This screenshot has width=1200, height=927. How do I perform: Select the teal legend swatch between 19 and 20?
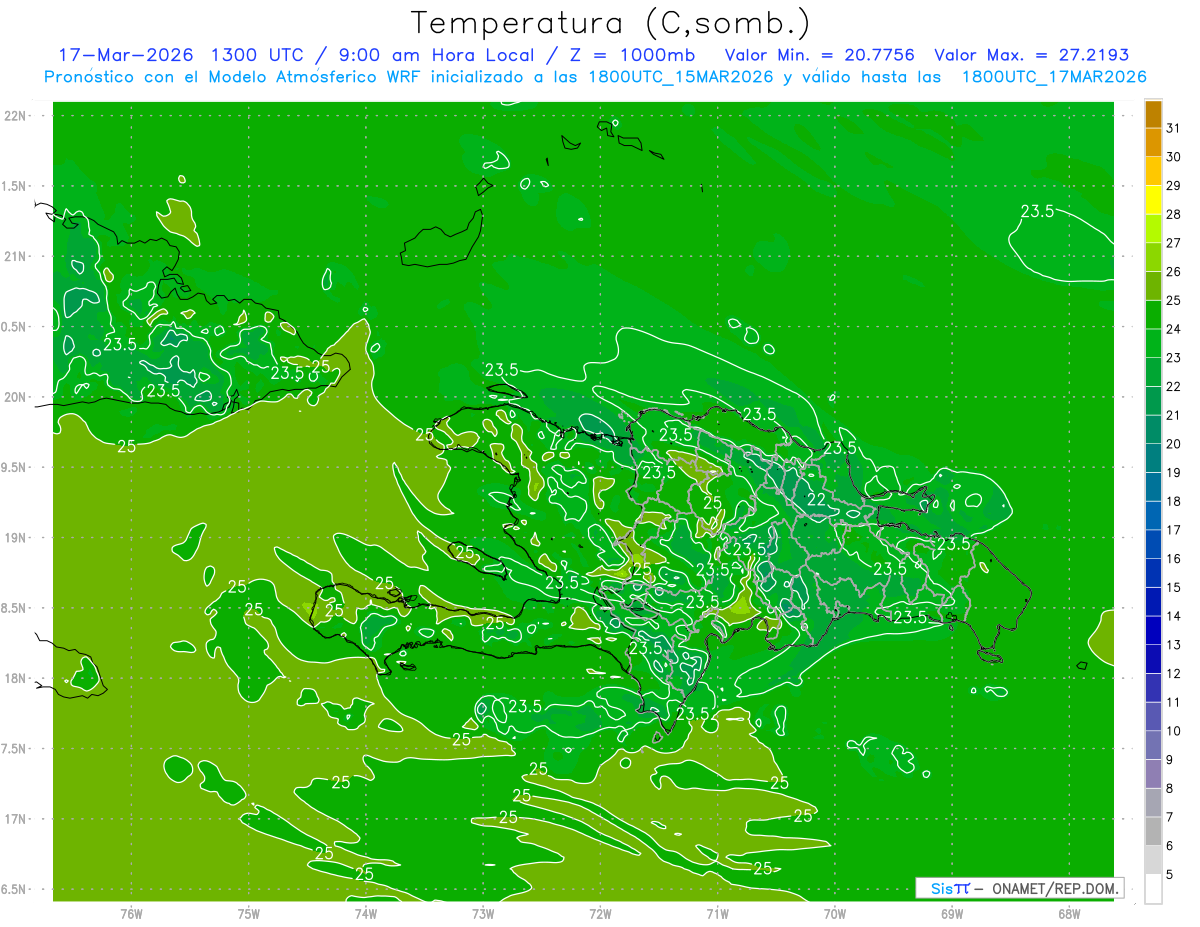click(1153, 458)
